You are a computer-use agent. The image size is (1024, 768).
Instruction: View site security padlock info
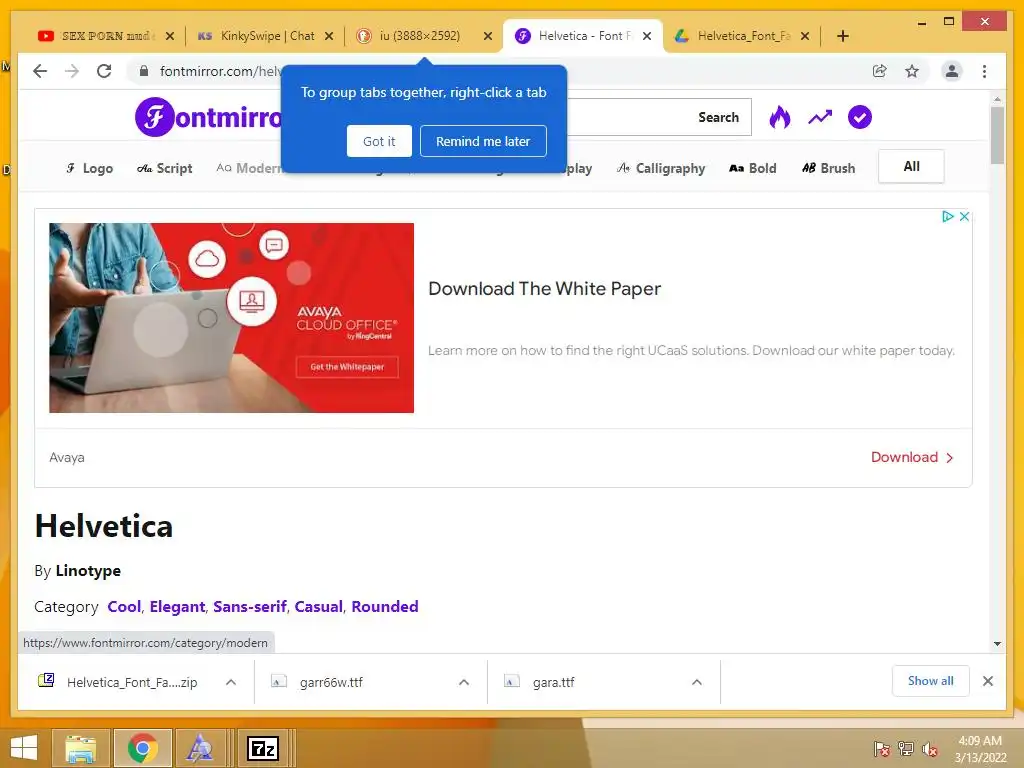pyautogui.click(x=144, y=71)
